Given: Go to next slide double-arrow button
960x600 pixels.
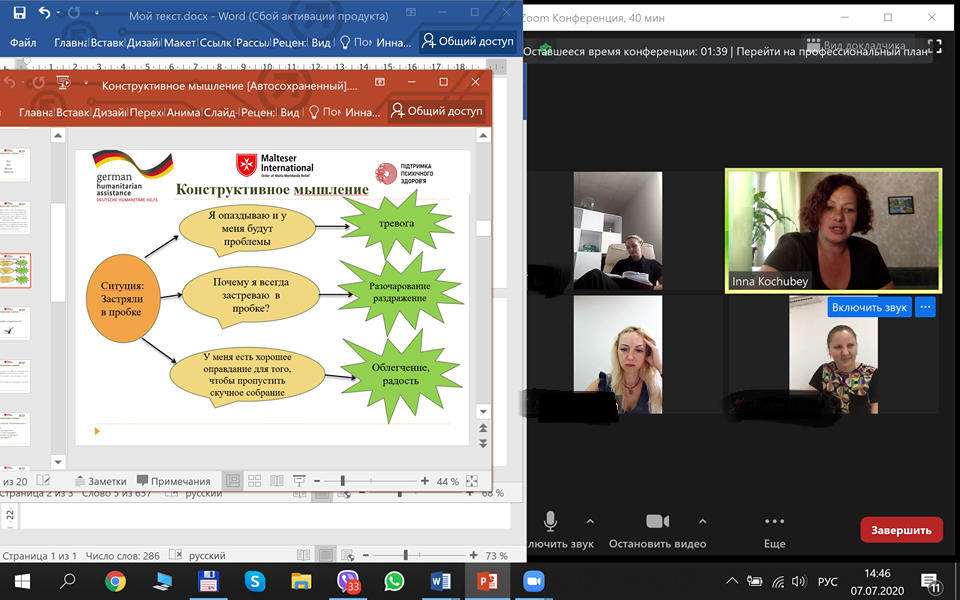Looking at the screenshot, I should point(483,443).
